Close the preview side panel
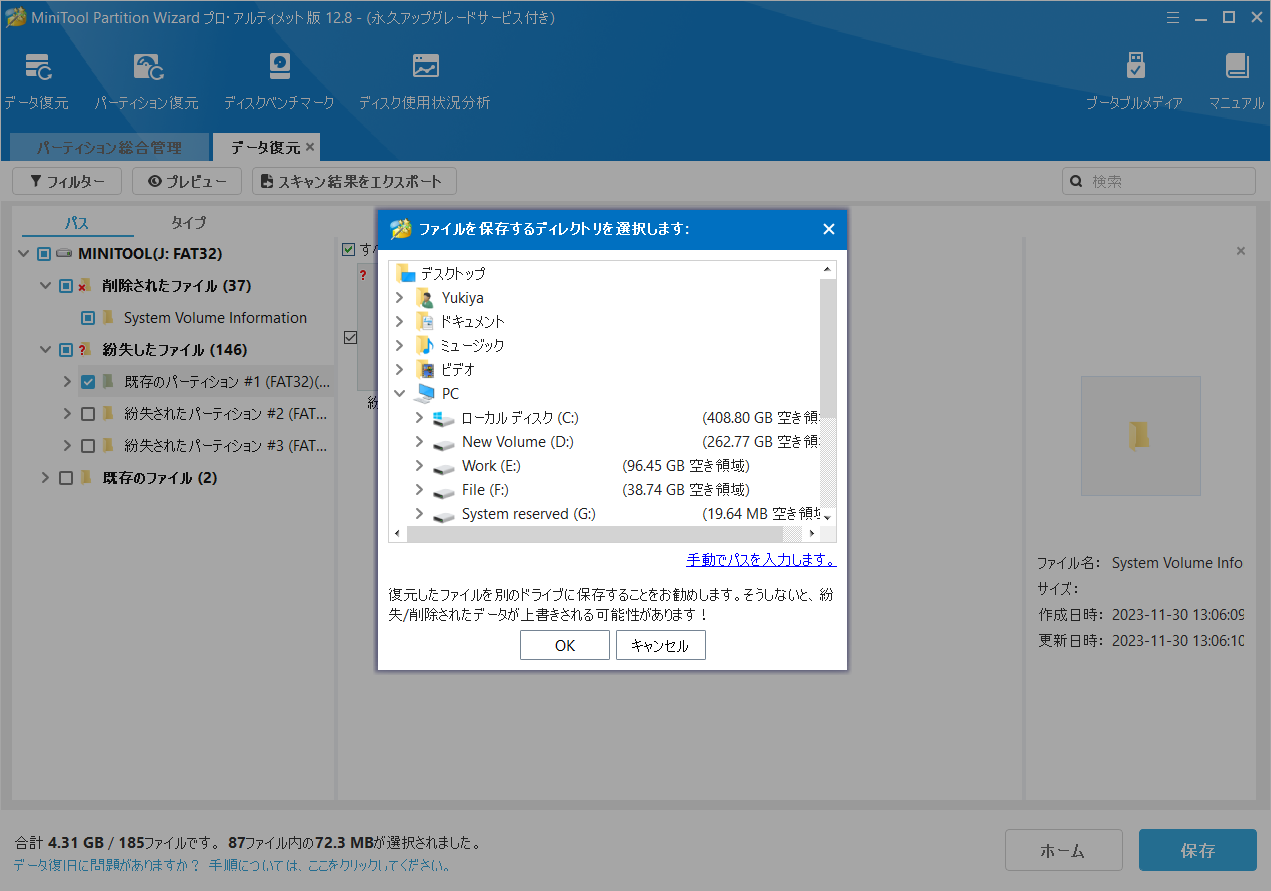Screen dimensions: 1271x891 (x=1241, y=251)
